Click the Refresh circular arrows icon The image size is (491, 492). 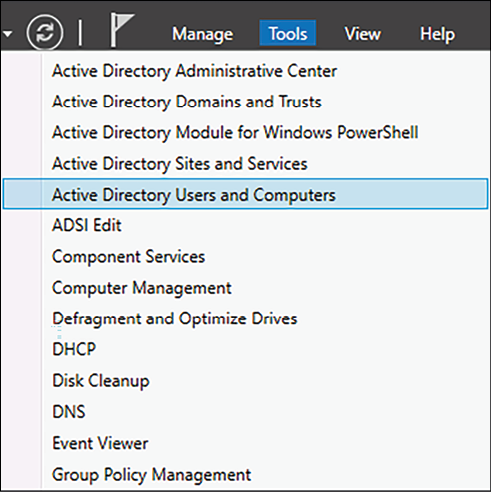[x=45, y=33]
